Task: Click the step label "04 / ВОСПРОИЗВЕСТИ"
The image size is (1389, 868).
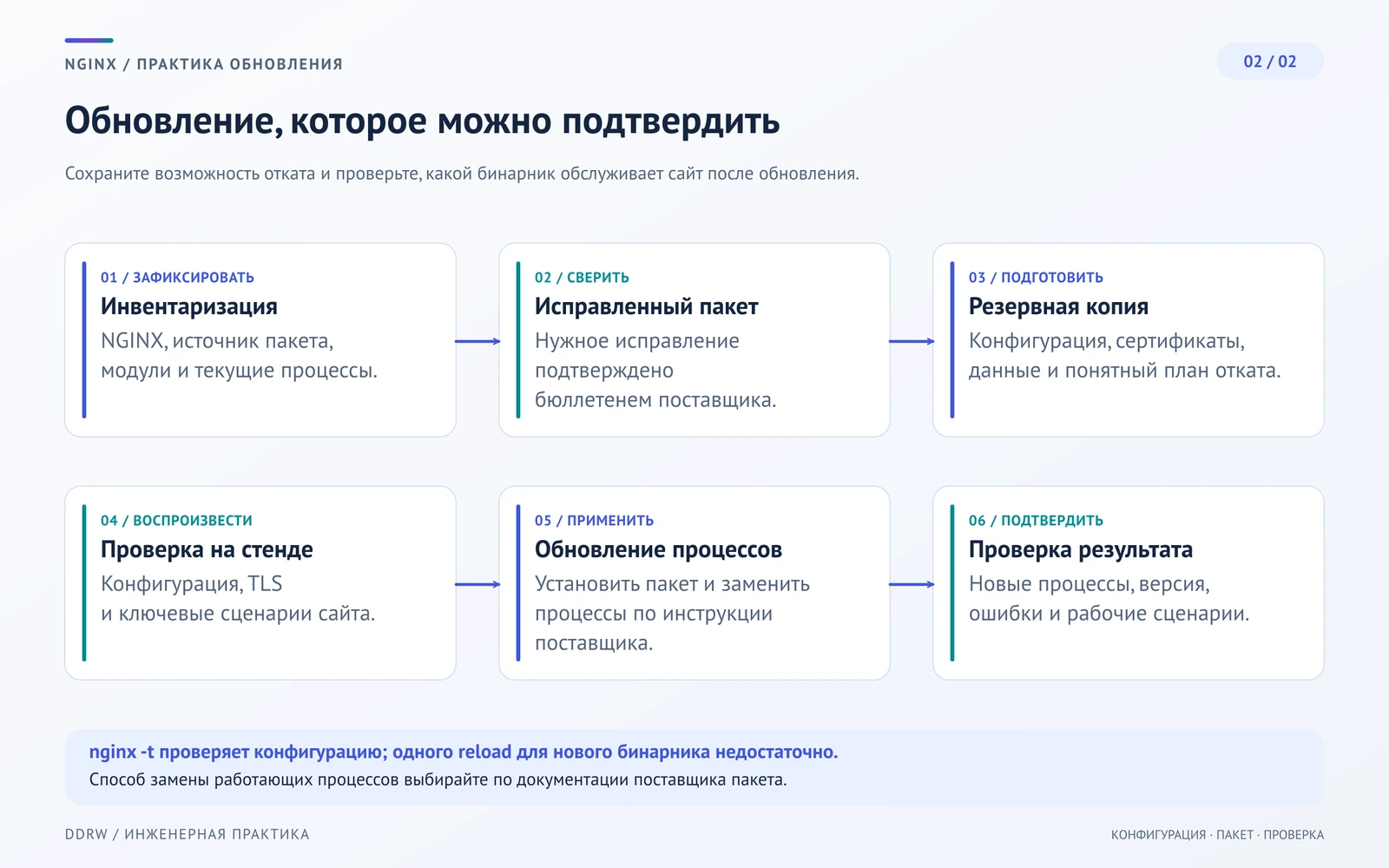Action: 176,521
